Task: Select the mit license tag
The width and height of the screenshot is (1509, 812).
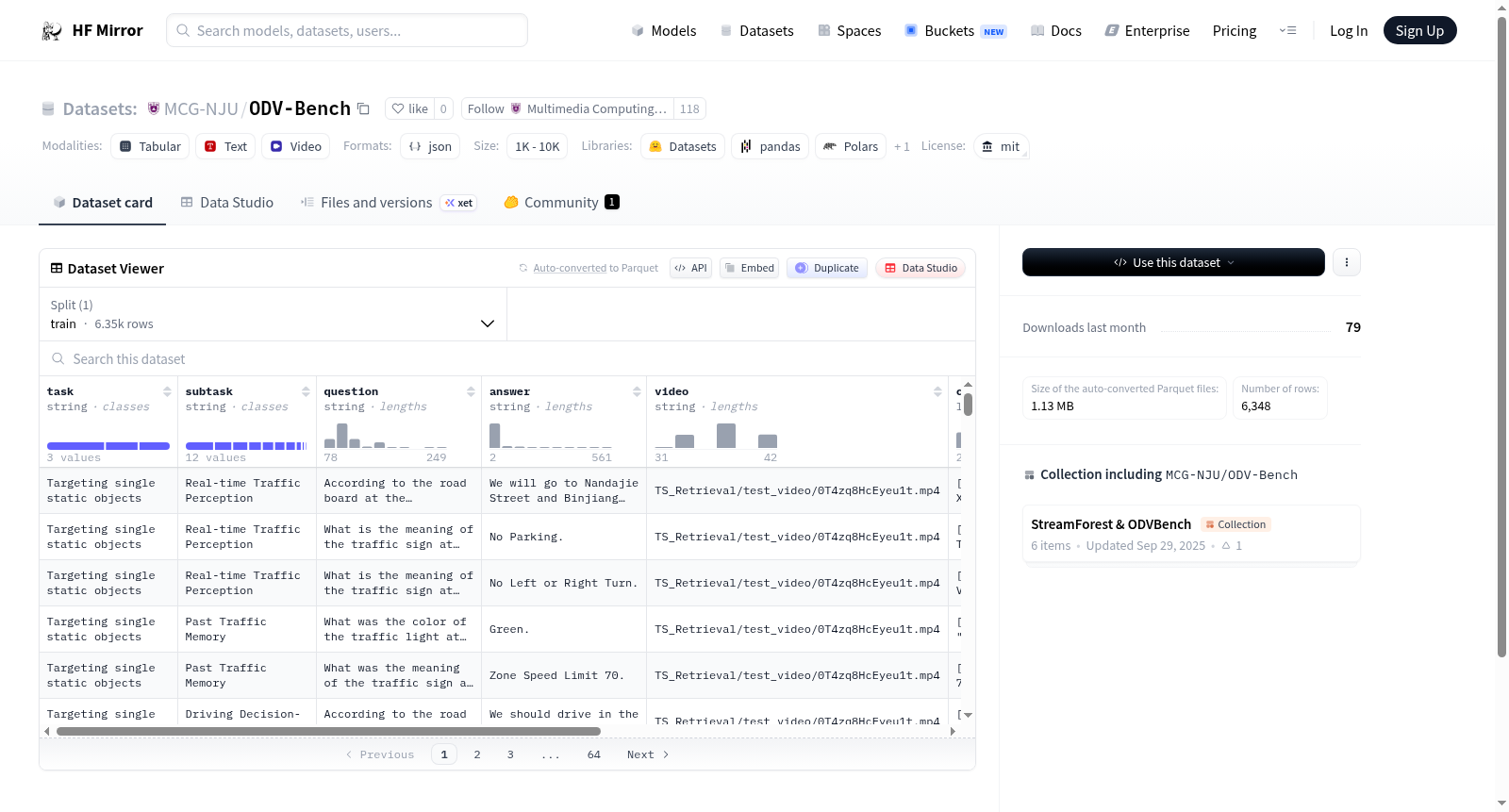Action: coord(1001,146)
